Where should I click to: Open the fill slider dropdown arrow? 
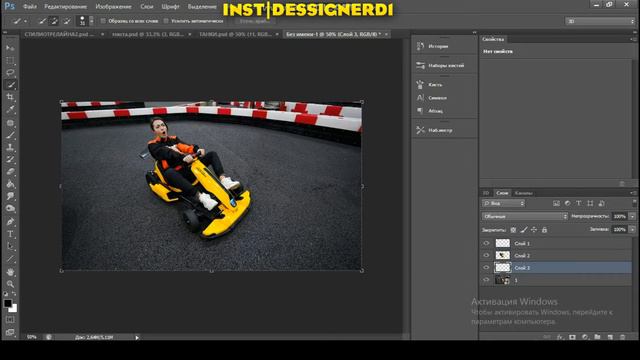point(632,230)
